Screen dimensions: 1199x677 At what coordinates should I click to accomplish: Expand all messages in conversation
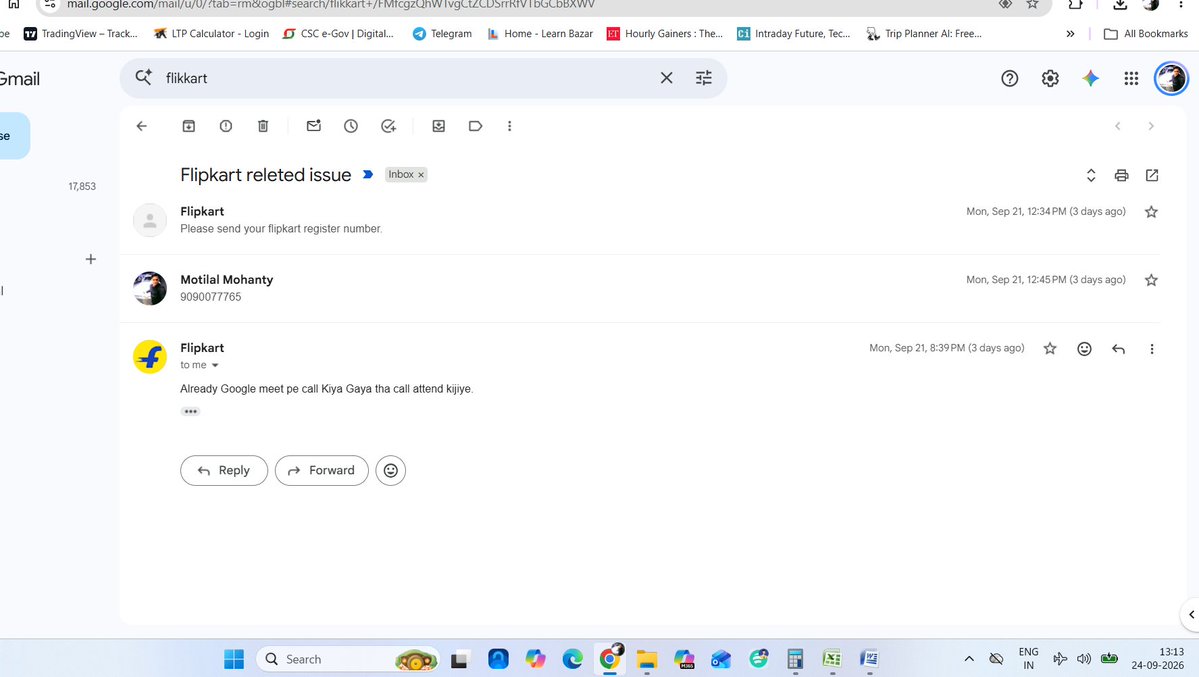[x=1091, y=175]
